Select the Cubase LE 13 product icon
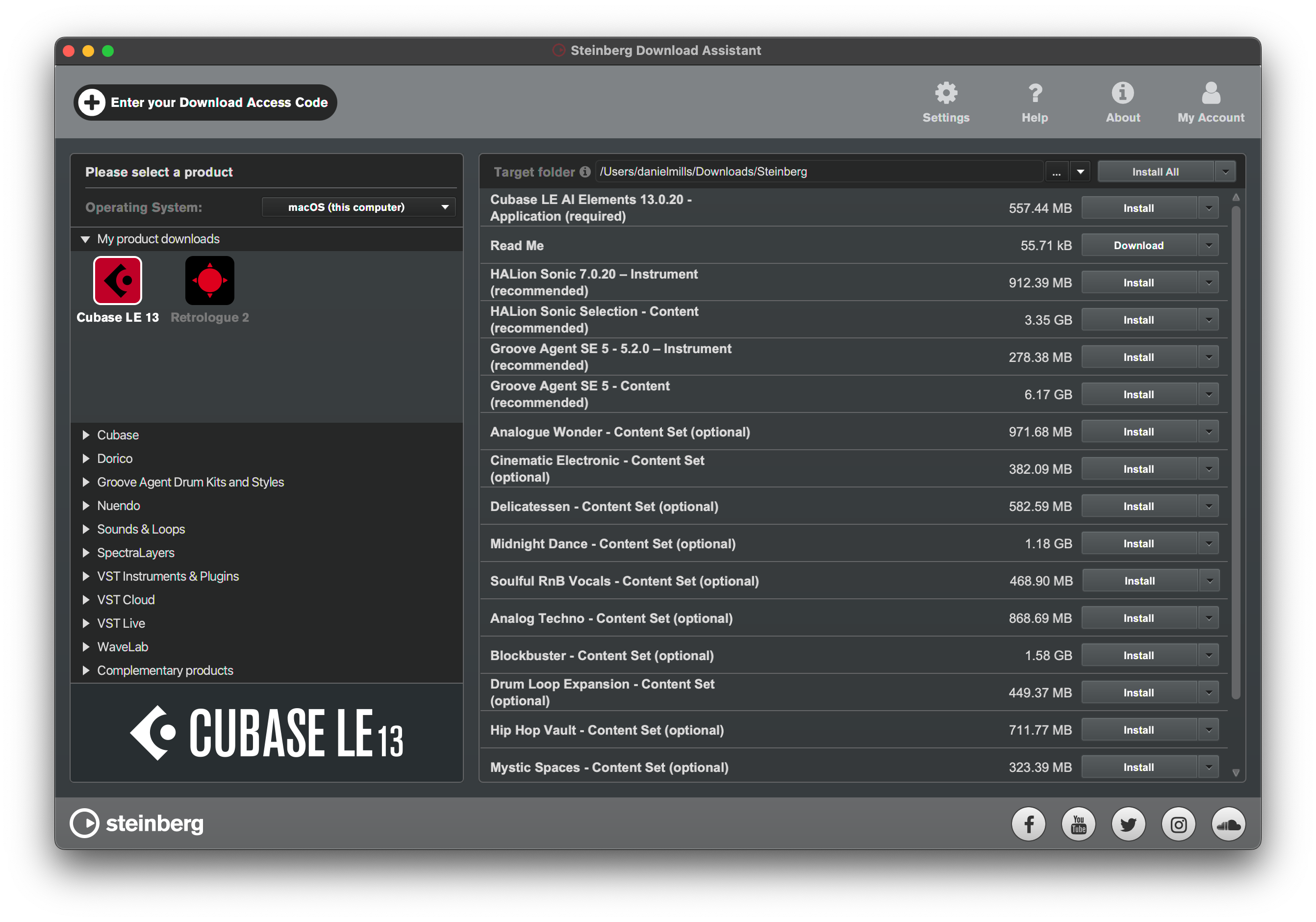The height and width of the screenshot is (922, 1316). point(118,281)
